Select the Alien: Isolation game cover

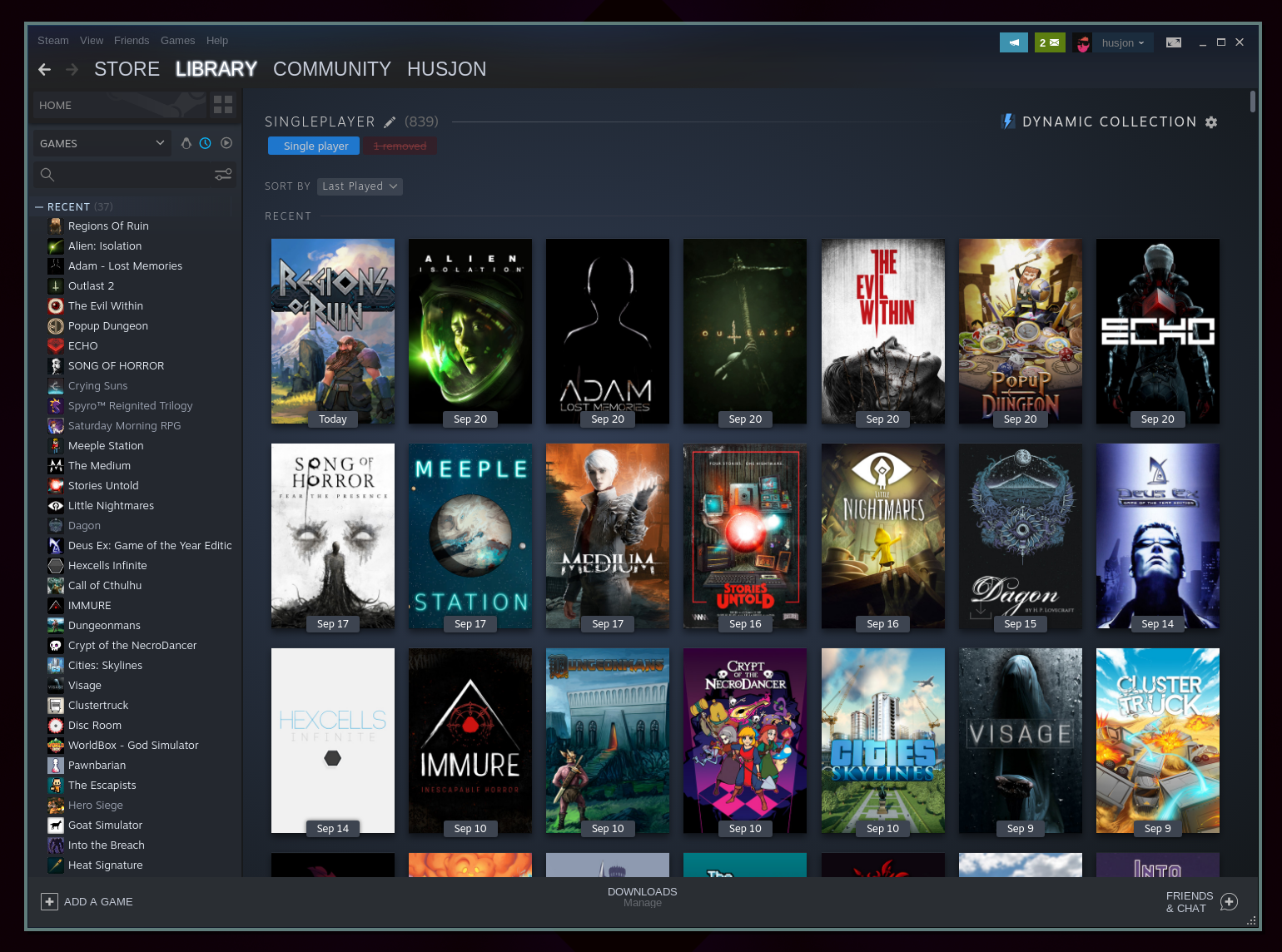[470, 331]
